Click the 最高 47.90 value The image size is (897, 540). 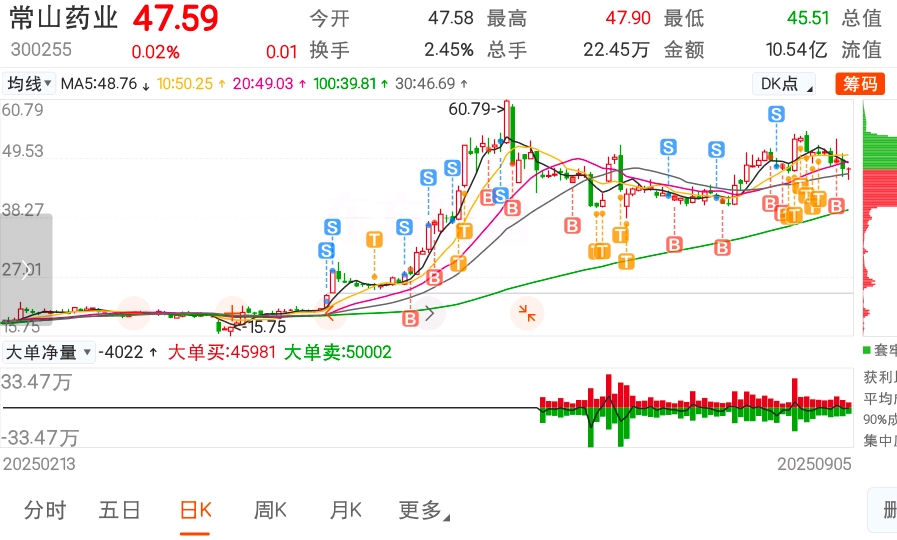[x=628, y=18]
